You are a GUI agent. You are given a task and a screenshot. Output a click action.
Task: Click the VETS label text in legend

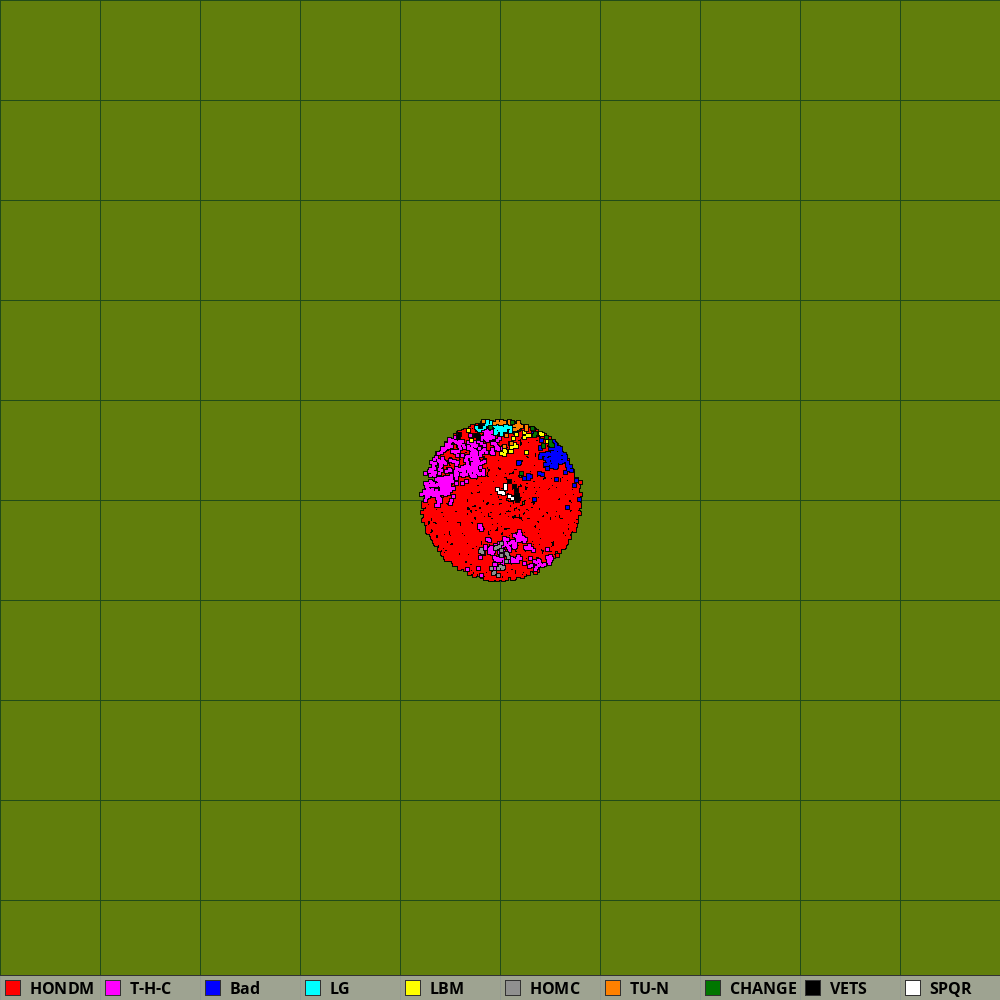848,988
